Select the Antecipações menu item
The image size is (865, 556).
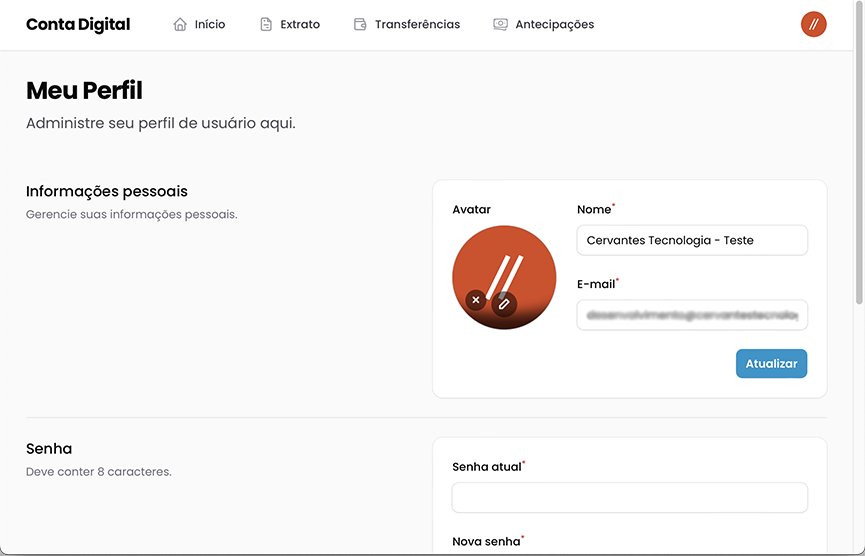pos(554,25)
